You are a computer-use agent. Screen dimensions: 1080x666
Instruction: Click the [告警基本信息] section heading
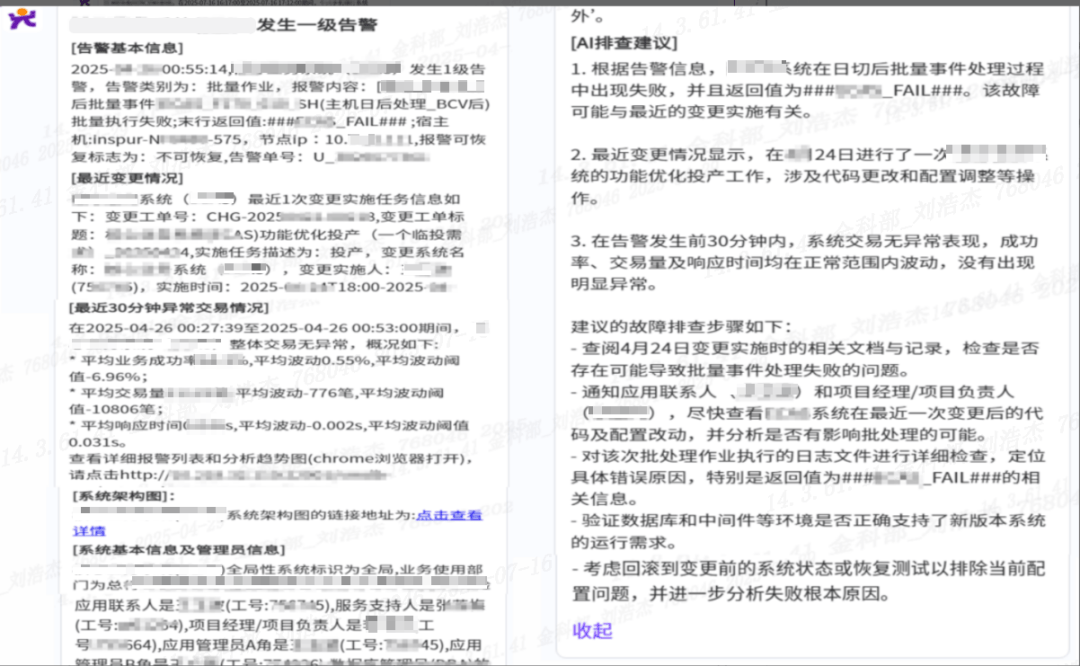(127, 48)
